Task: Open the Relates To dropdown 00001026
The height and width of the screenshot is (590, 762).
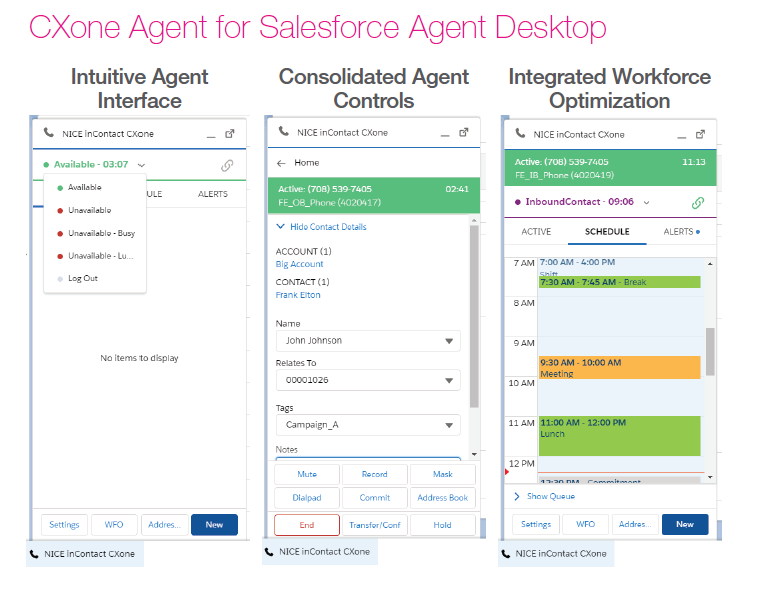Action: (368, 380)
